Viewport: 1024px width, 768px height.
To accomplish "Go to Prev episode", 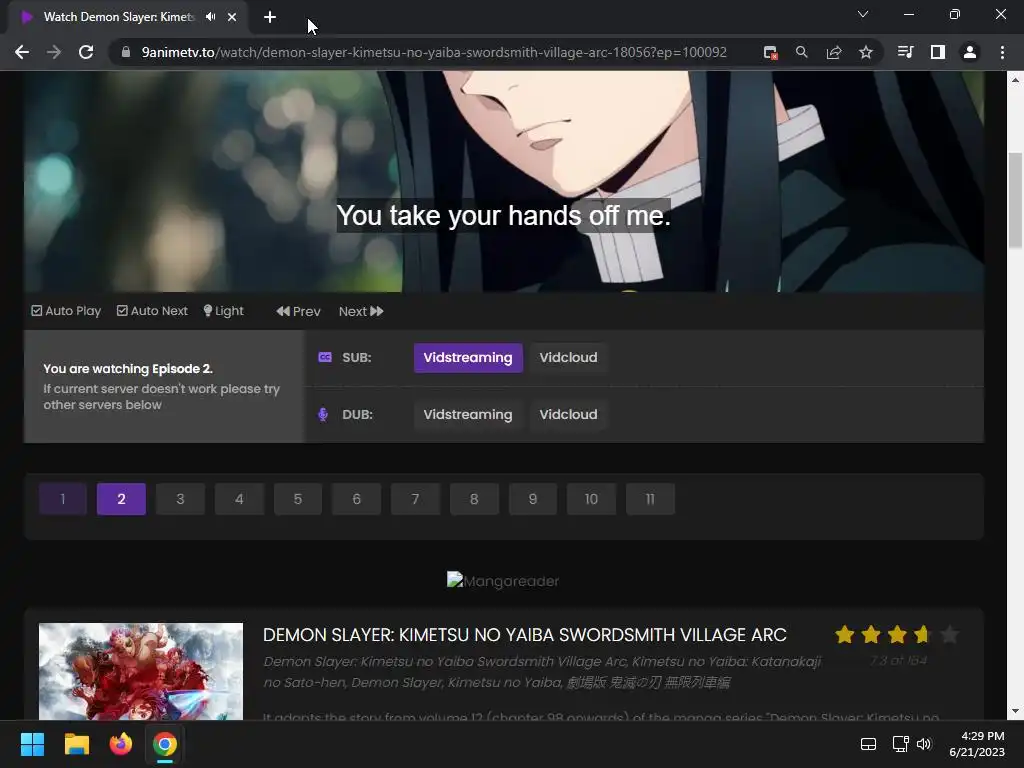I will pyautogui.click(x=298, y=312).
